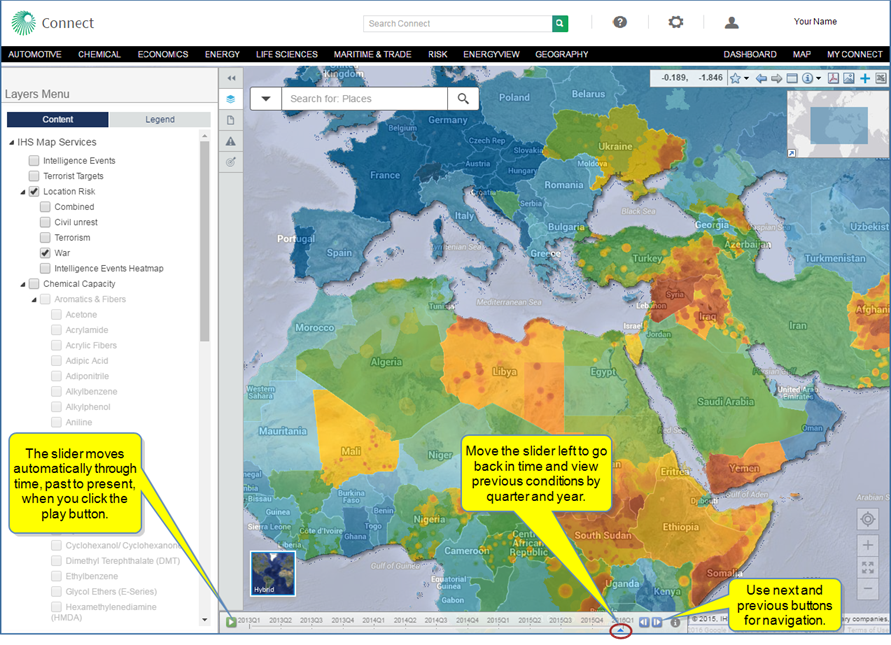Collapse the Chemical Capacity group
The height and width of the screenshot is (645, 891).
[23, 284]
